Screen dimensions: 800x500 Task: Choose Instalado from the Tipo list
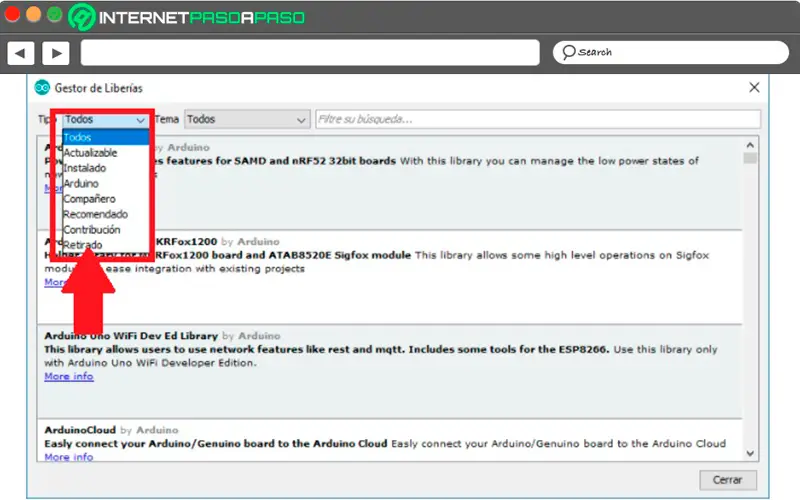106,168
